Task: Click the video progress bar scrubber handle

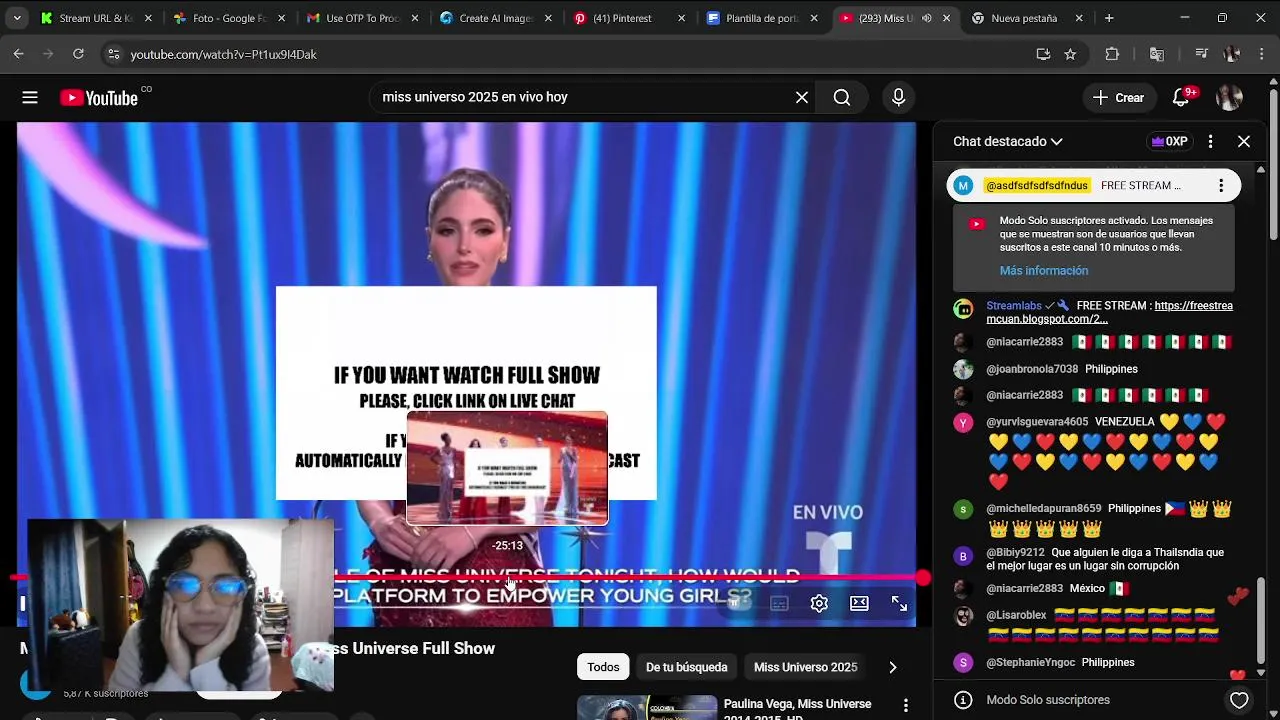Action: tap(922, 578)
